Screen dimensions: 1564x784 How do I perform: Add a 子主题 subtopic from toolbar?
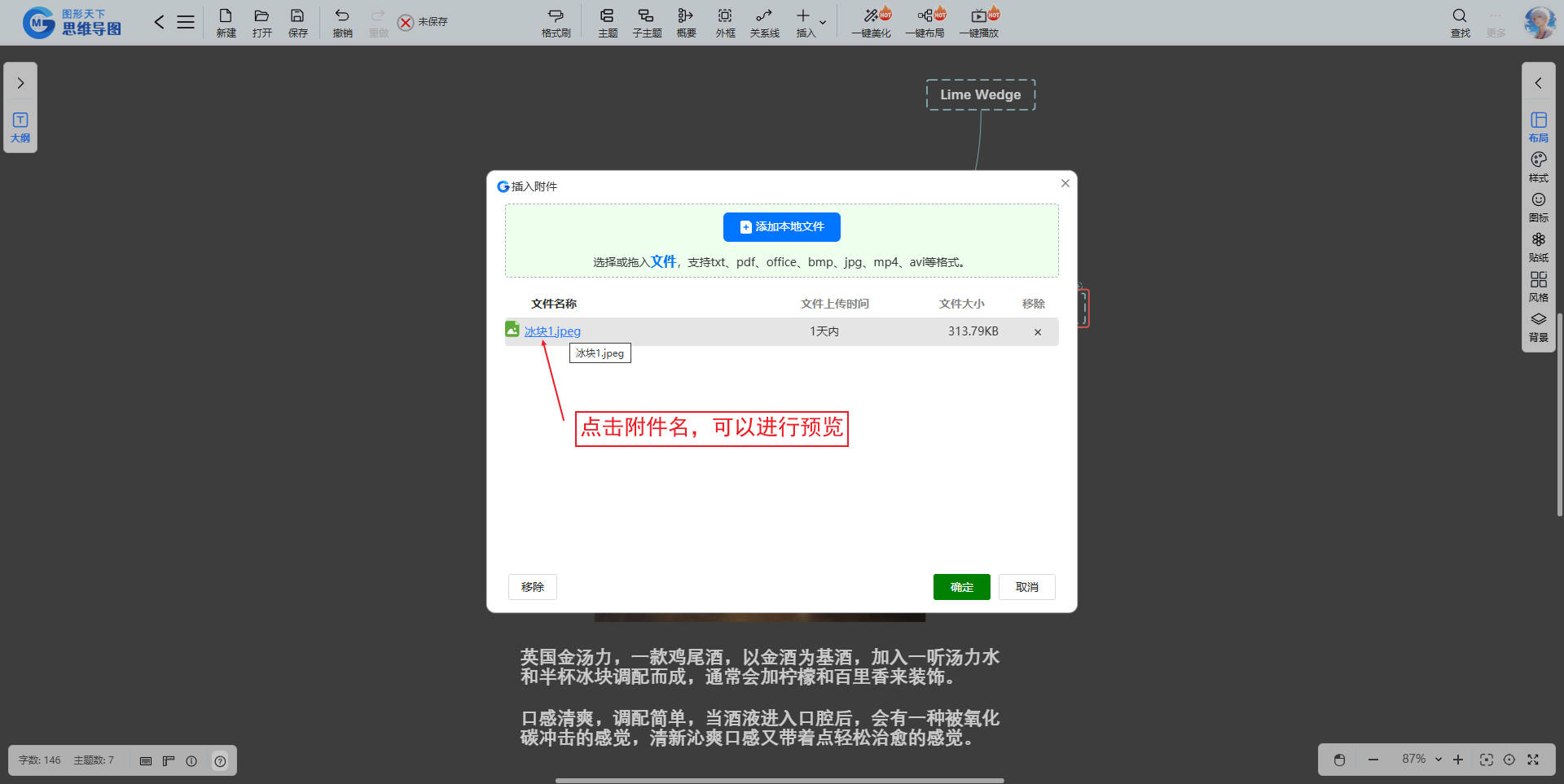[647, 22]
